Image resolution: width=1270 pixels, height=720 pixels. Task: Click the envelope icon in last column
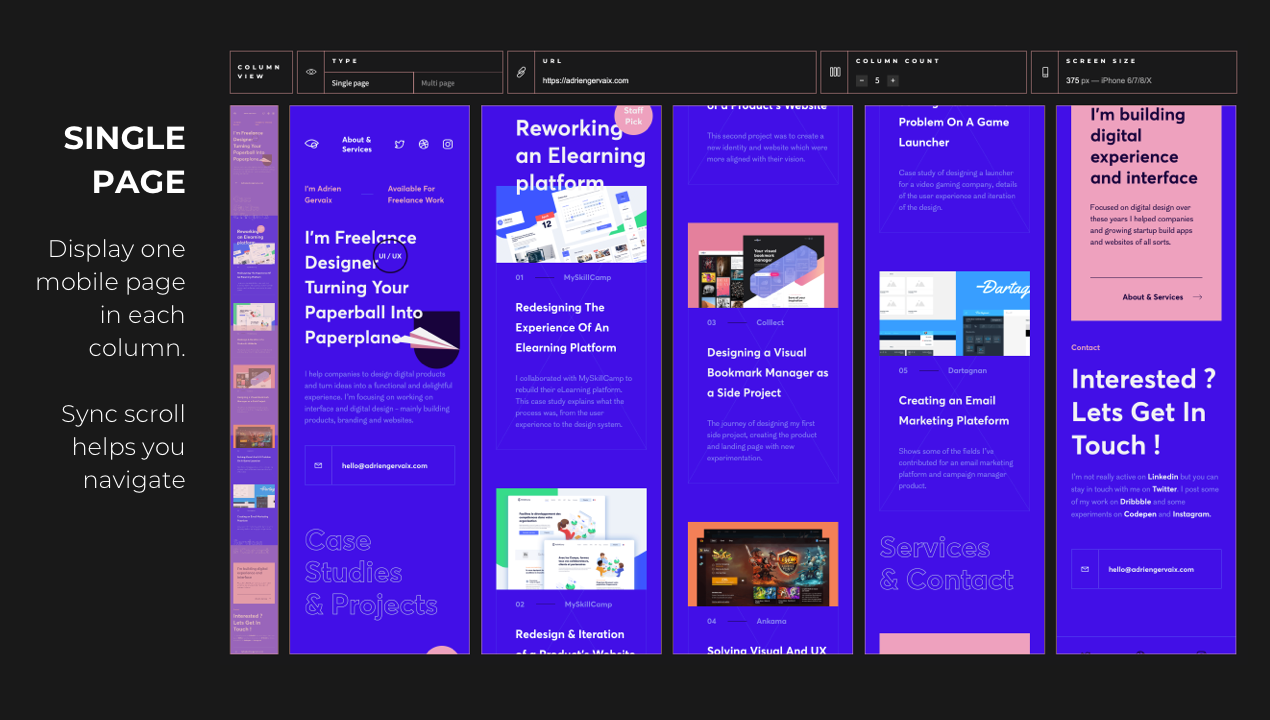(1085, 569)
